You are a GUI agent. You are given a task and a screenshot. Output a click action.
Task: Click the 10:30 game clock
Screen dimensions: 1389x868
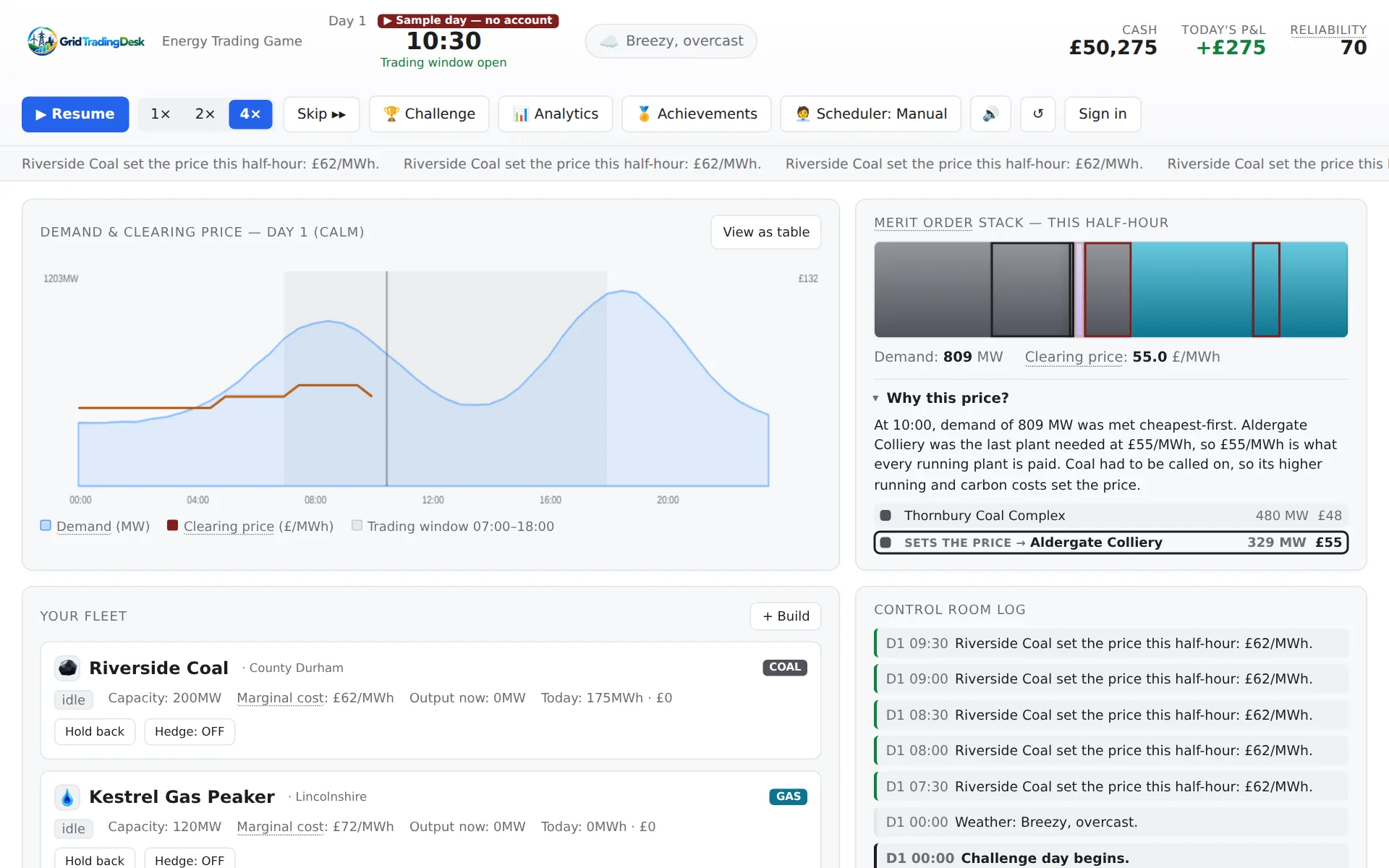443,41
